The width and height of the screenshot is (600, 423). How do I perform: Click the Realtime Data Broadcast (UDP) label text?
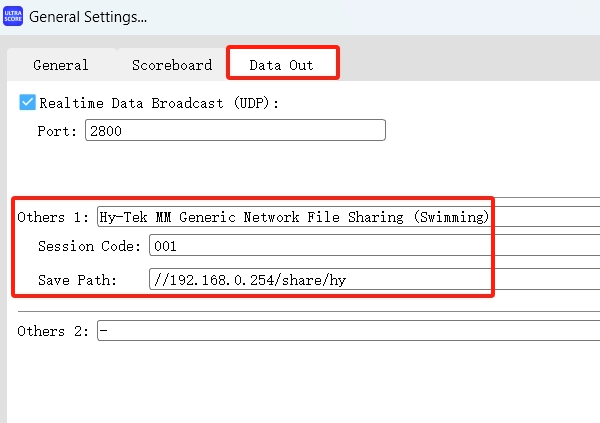pyautogui.click(x=159, y=103)
